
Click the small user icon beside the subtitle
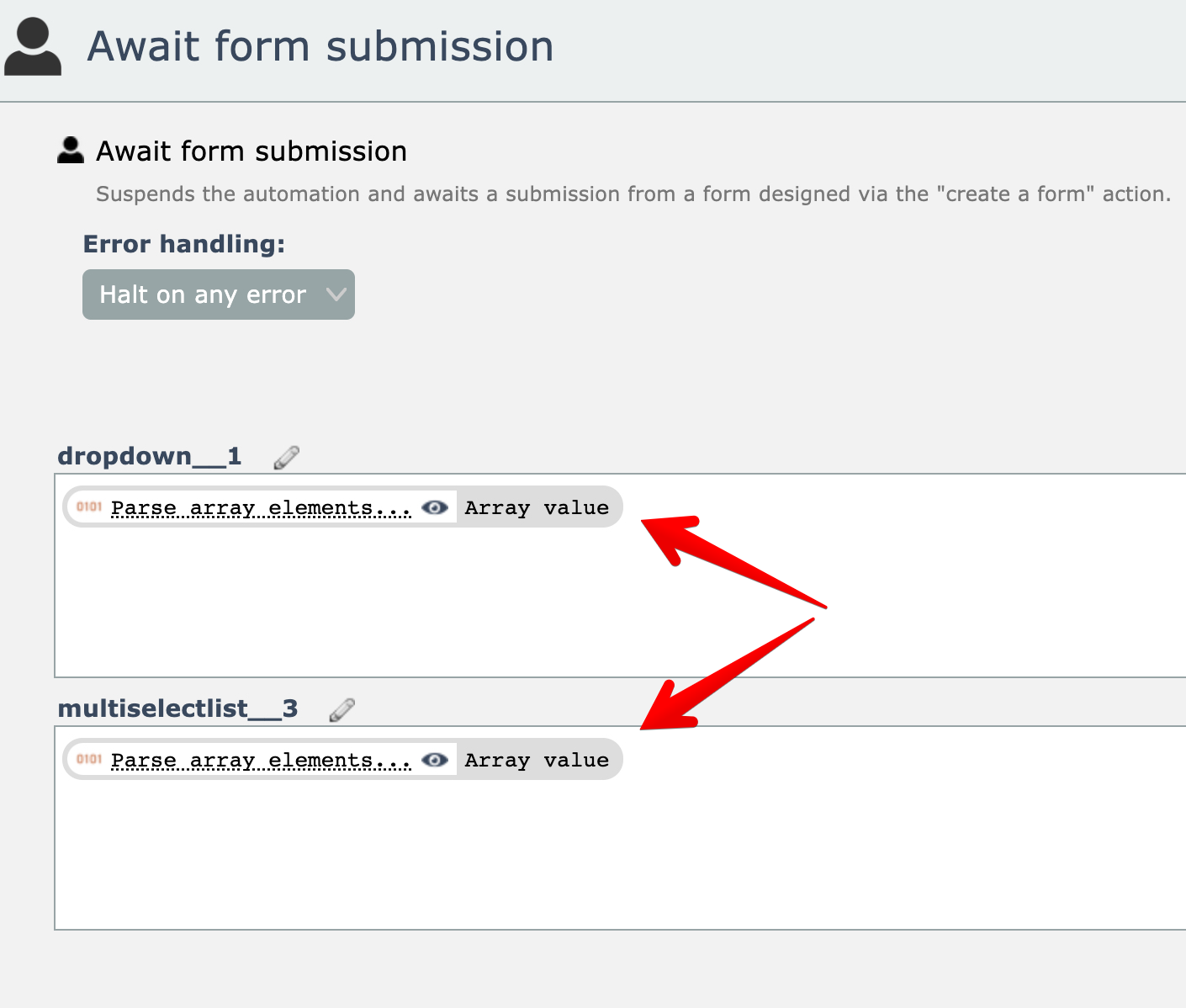coord(71,151)
